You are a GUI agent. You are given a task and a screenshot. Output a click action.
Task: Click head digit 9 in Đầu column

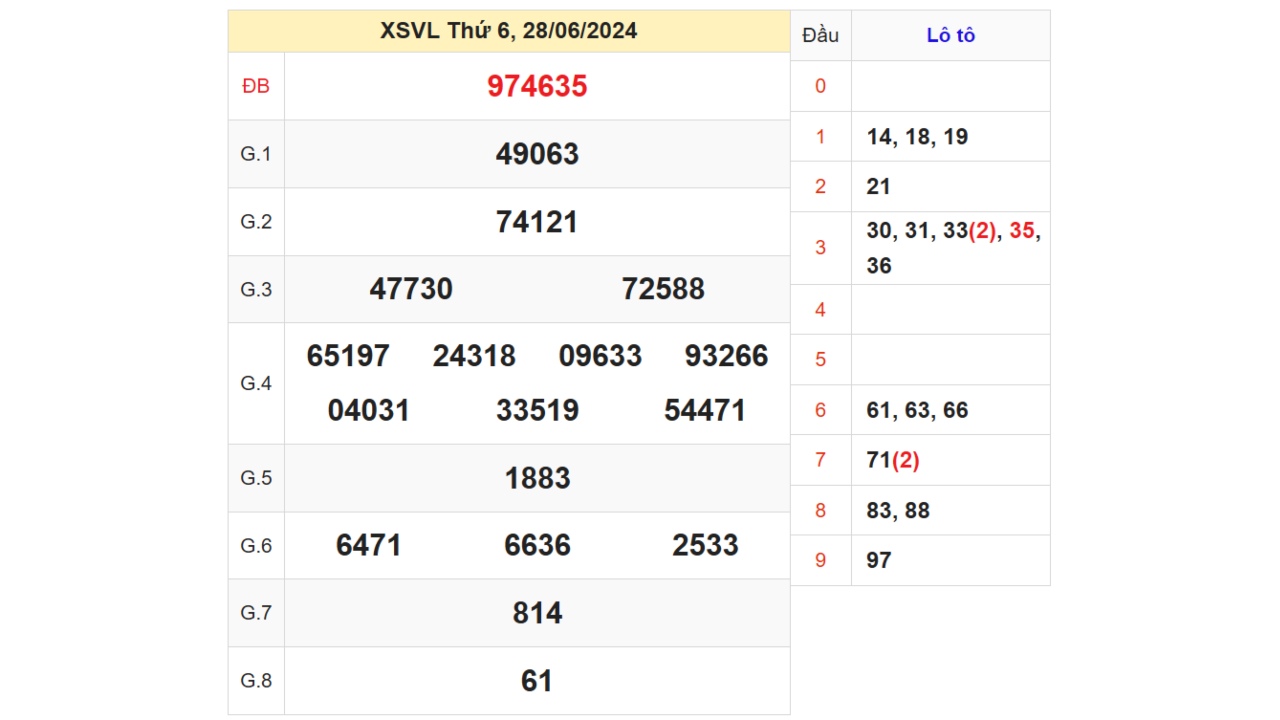820,561
